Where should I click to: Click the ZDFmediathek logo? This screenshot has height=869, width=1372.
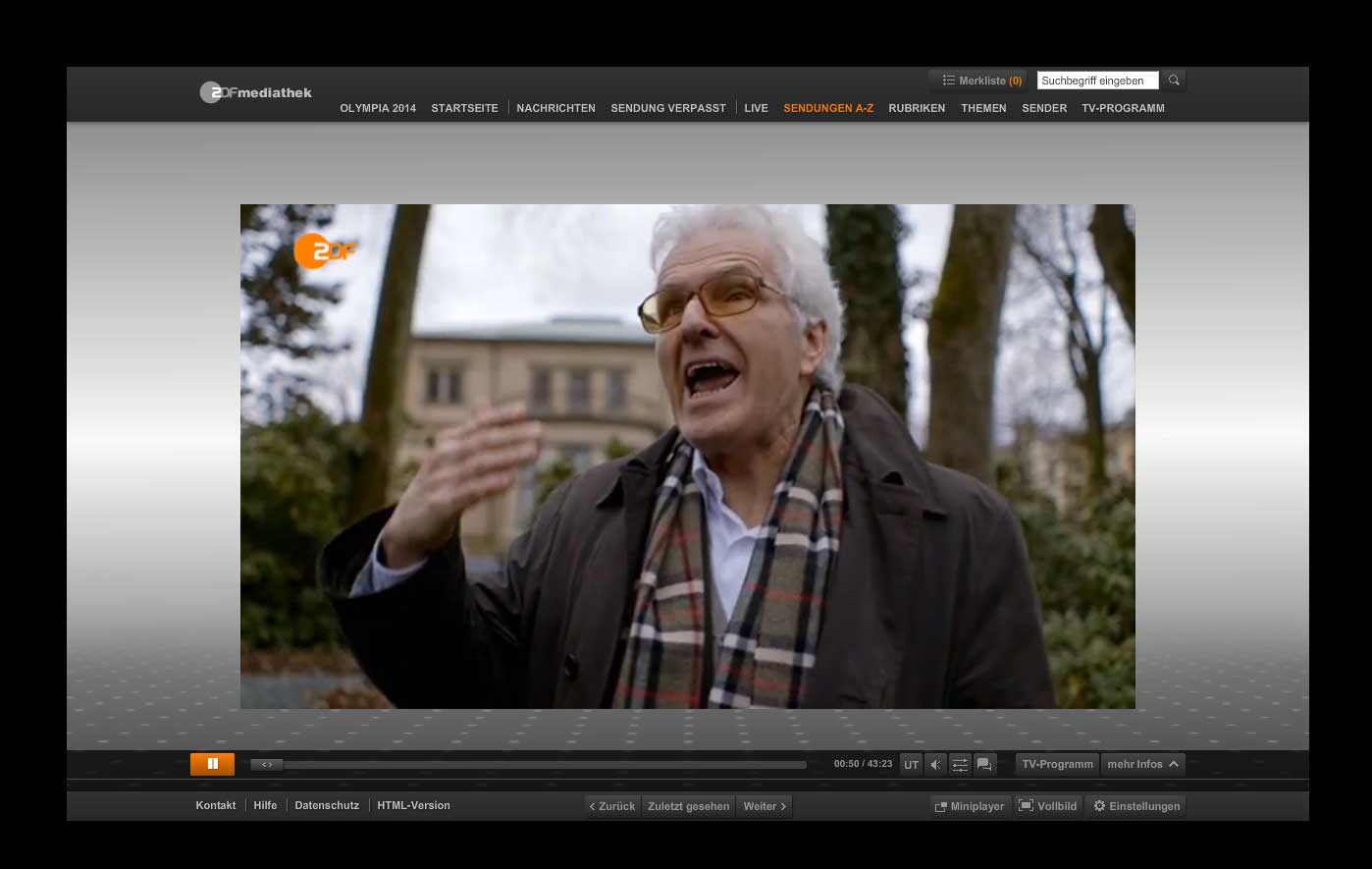256,92
